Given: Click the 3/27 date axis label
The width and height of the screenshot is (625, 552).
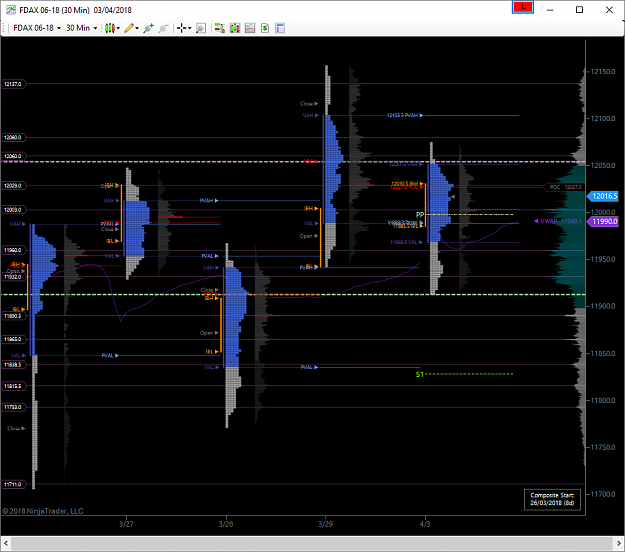Looking at the screenshot, I should pos(126,524).
